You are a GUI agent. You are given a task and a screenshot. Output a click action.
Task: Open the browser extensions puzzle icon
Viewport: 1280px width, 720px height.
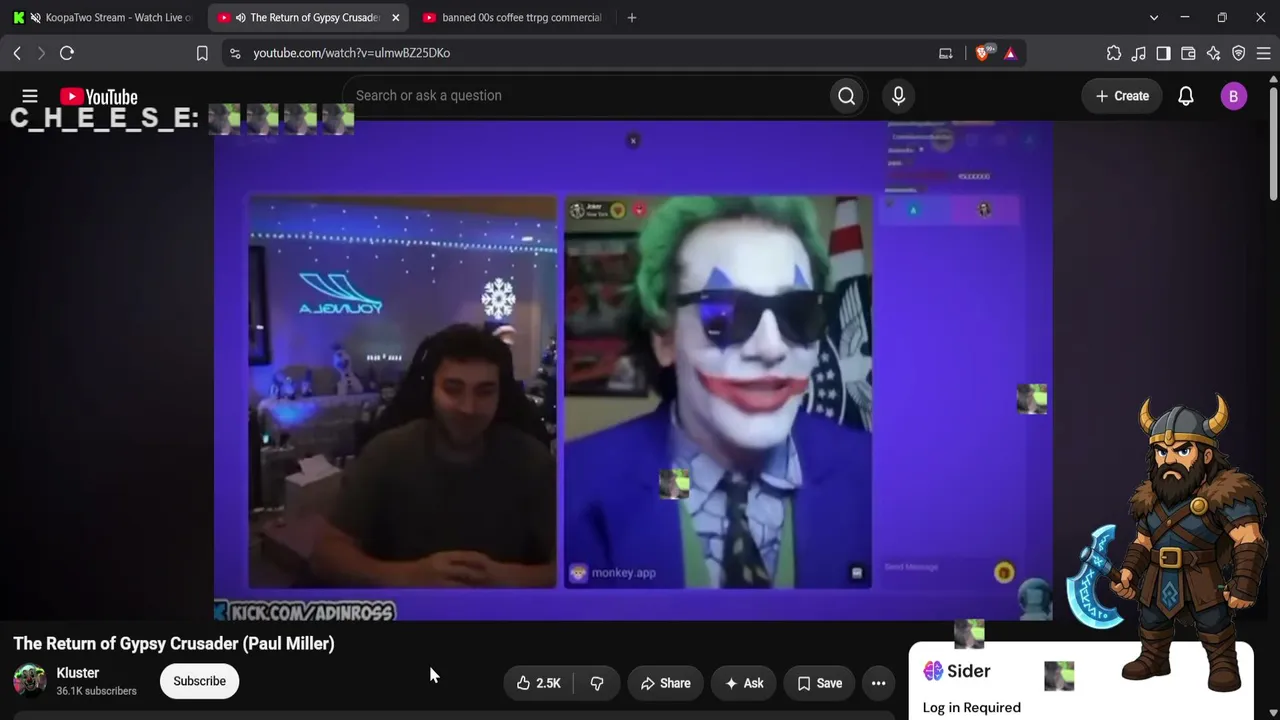(1114, 53)
